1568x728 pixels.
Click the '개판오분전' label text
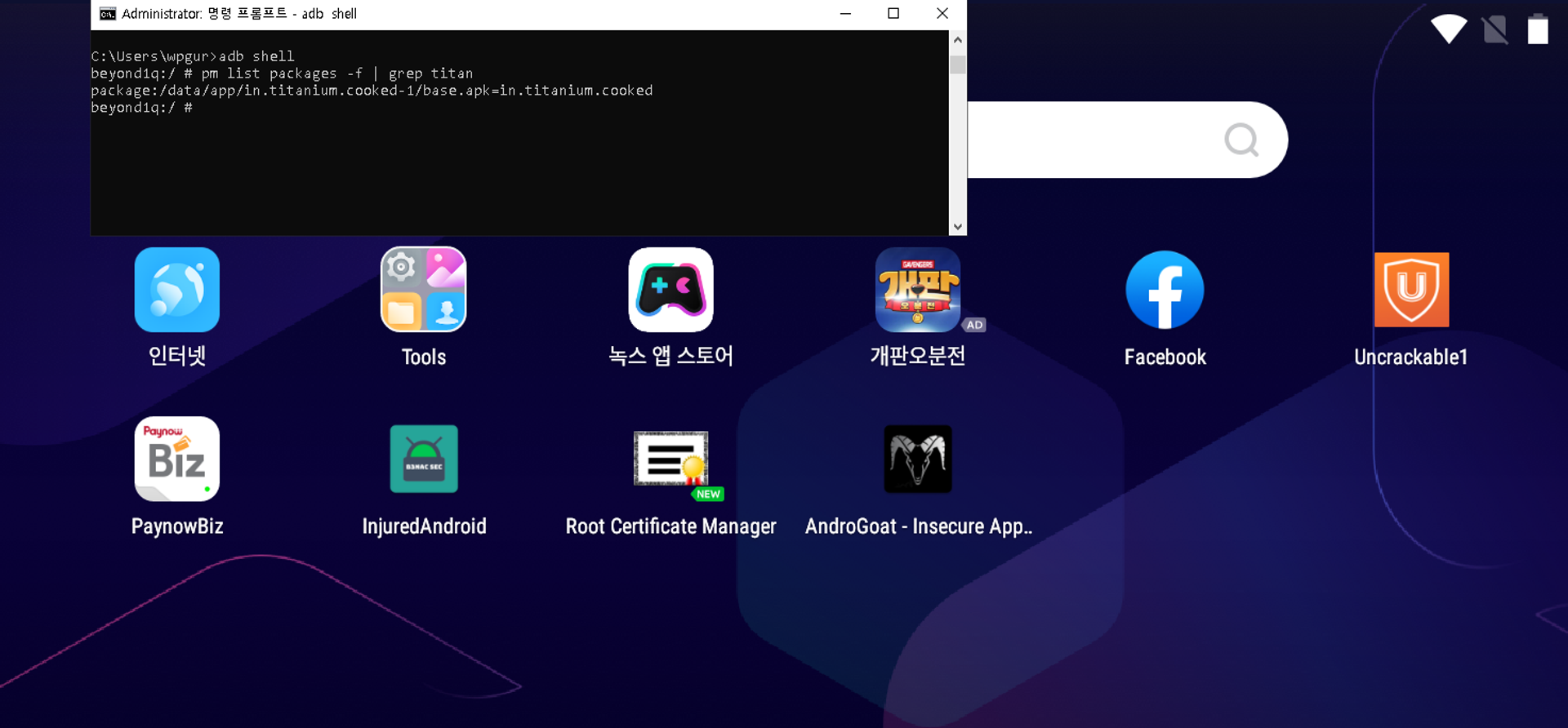918,356
